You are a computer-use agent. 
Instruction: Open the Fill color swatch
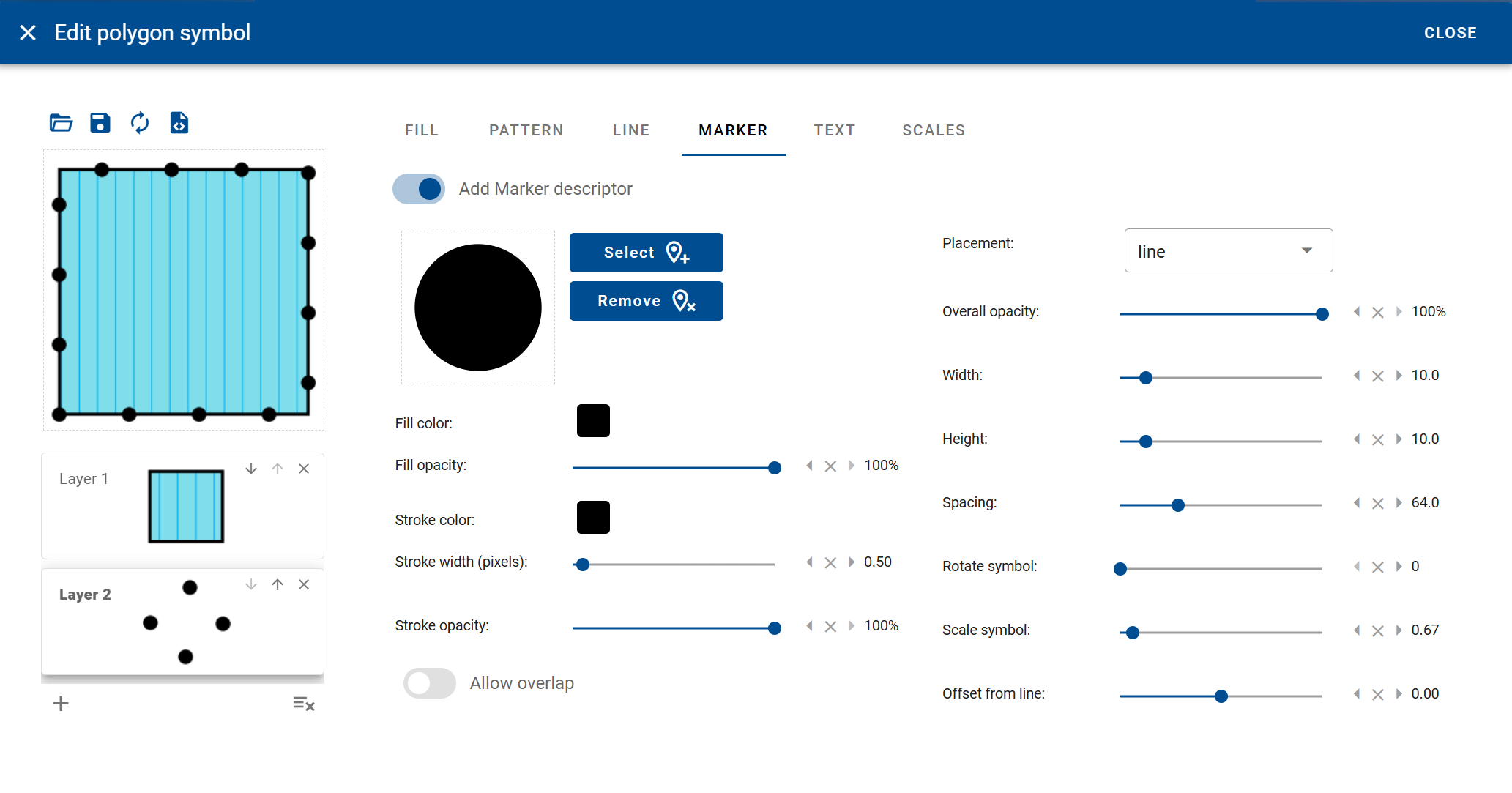pos(593,421)
